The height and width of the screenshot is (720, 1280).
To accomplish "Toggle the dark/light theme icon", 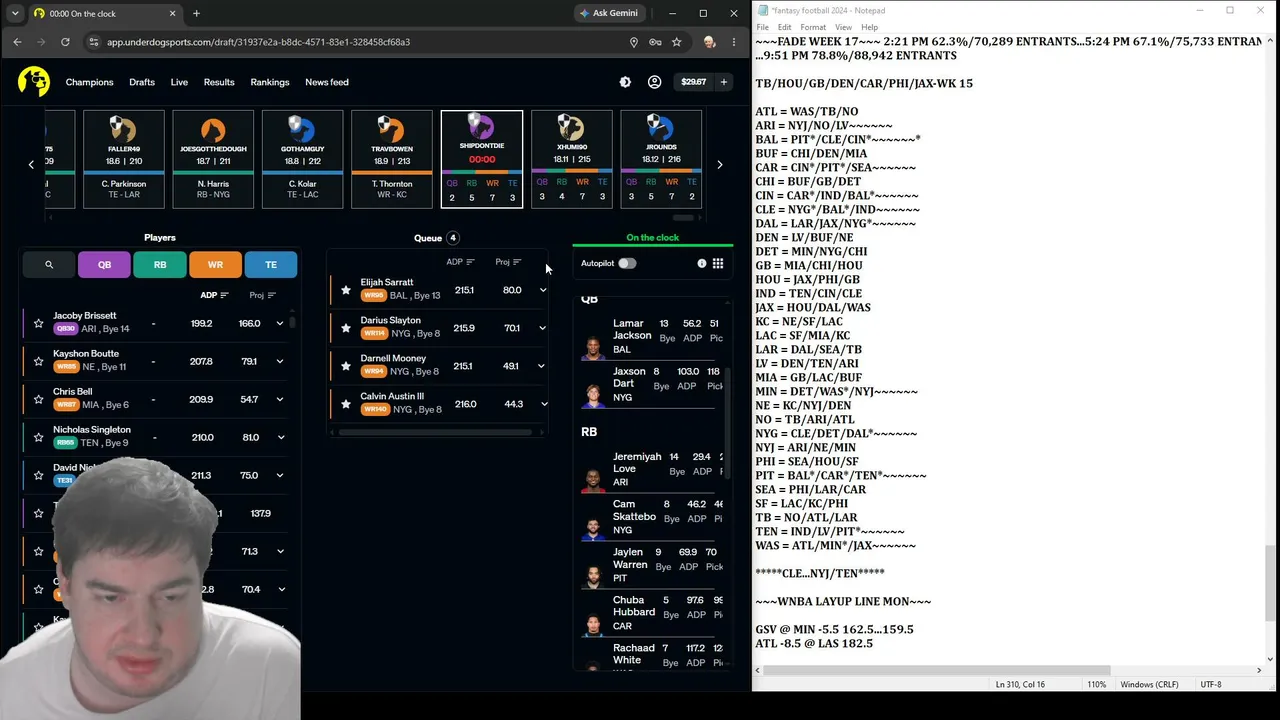I will [625, 82].
